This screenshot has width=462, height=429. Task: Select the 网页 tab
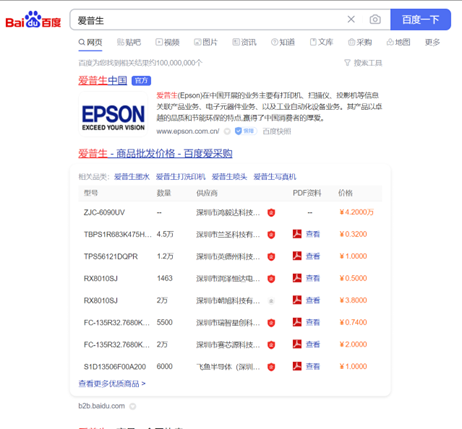click(90, 42)
